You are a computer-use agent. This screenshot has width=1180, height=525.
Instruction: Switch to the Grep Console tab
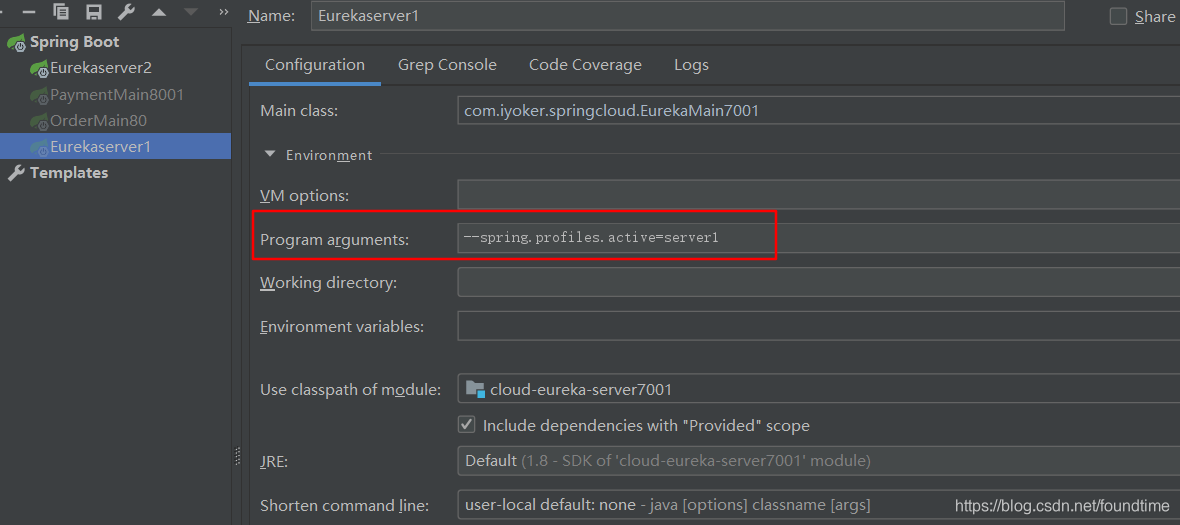coord(447,65)
